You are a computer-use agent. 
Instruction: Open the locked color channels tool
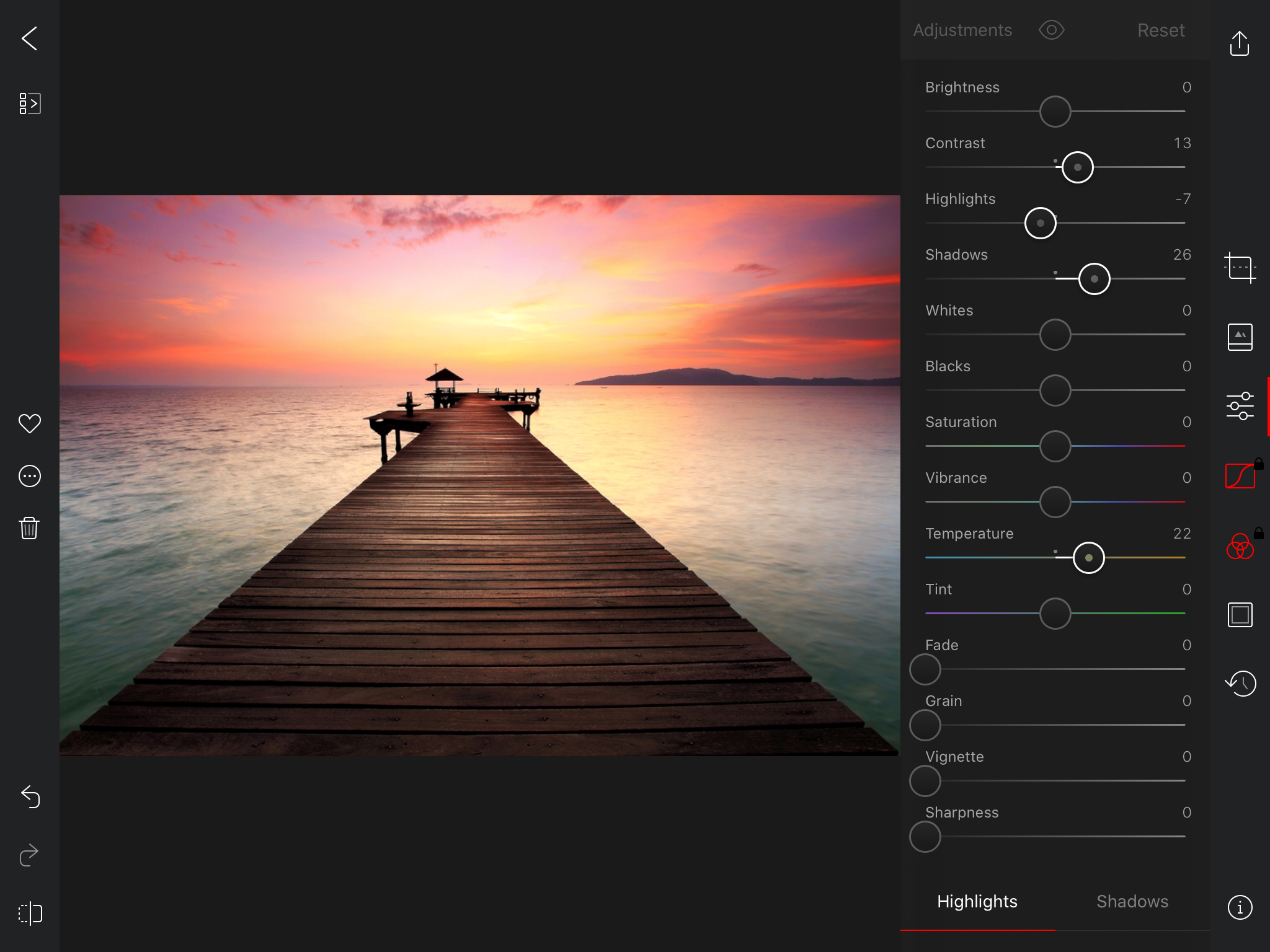1240,547
